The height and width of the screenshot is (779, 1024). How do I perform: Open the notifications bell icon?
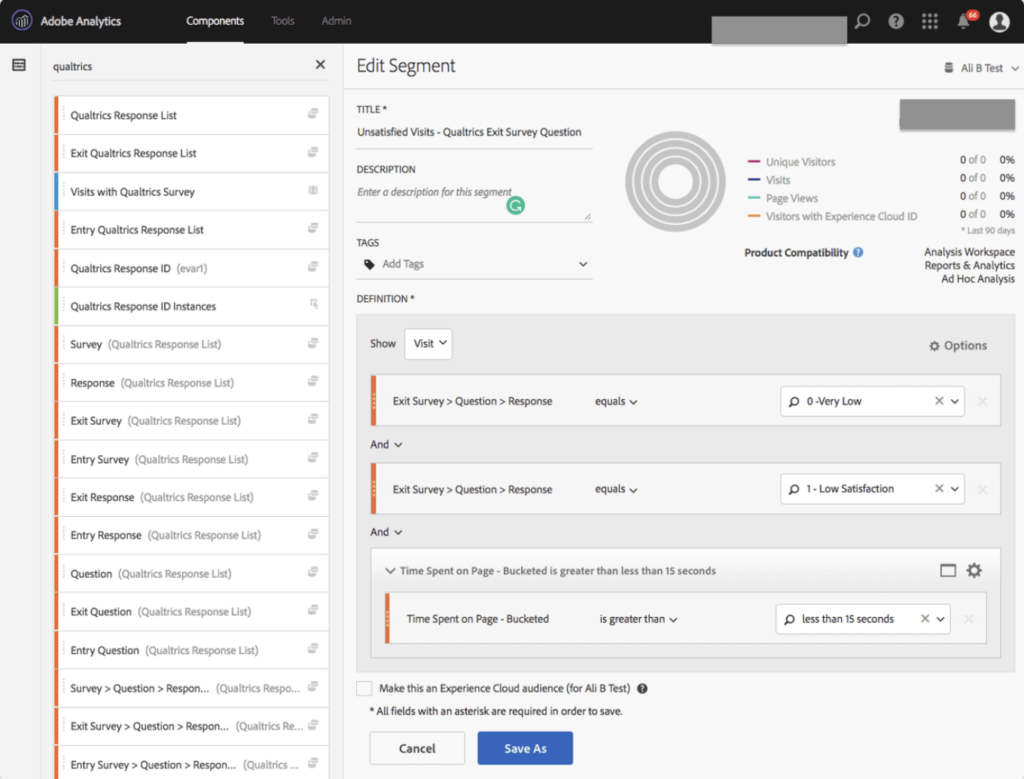[964, 22]
